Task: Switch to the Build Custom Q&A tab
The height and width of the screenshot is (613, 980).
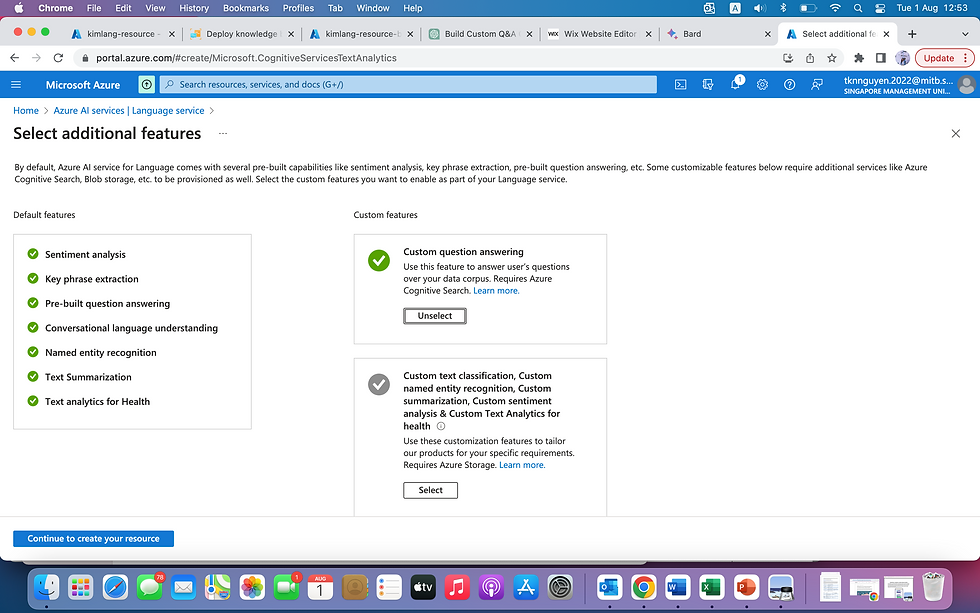Action: (x=478, y=34)
